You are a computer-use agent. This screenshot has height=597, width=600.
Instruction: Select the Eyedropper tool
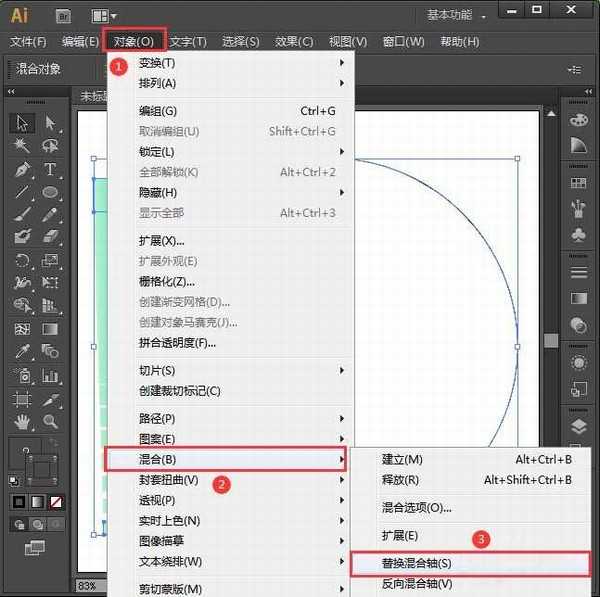[x=22, y=351]
